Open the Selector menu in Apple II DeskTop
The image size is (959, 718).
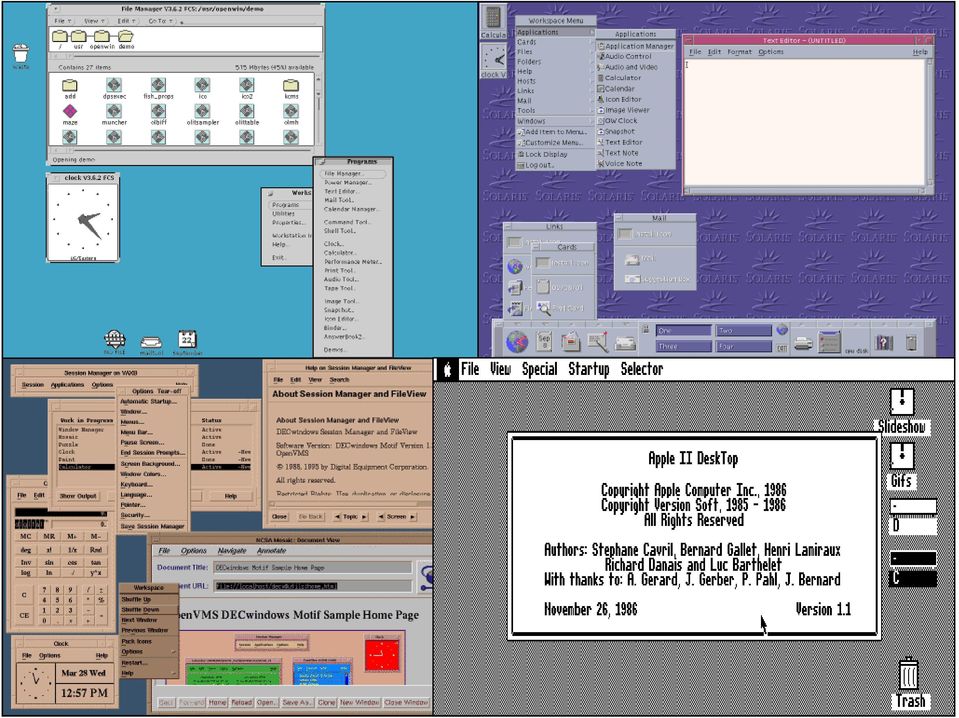point(642,369)
